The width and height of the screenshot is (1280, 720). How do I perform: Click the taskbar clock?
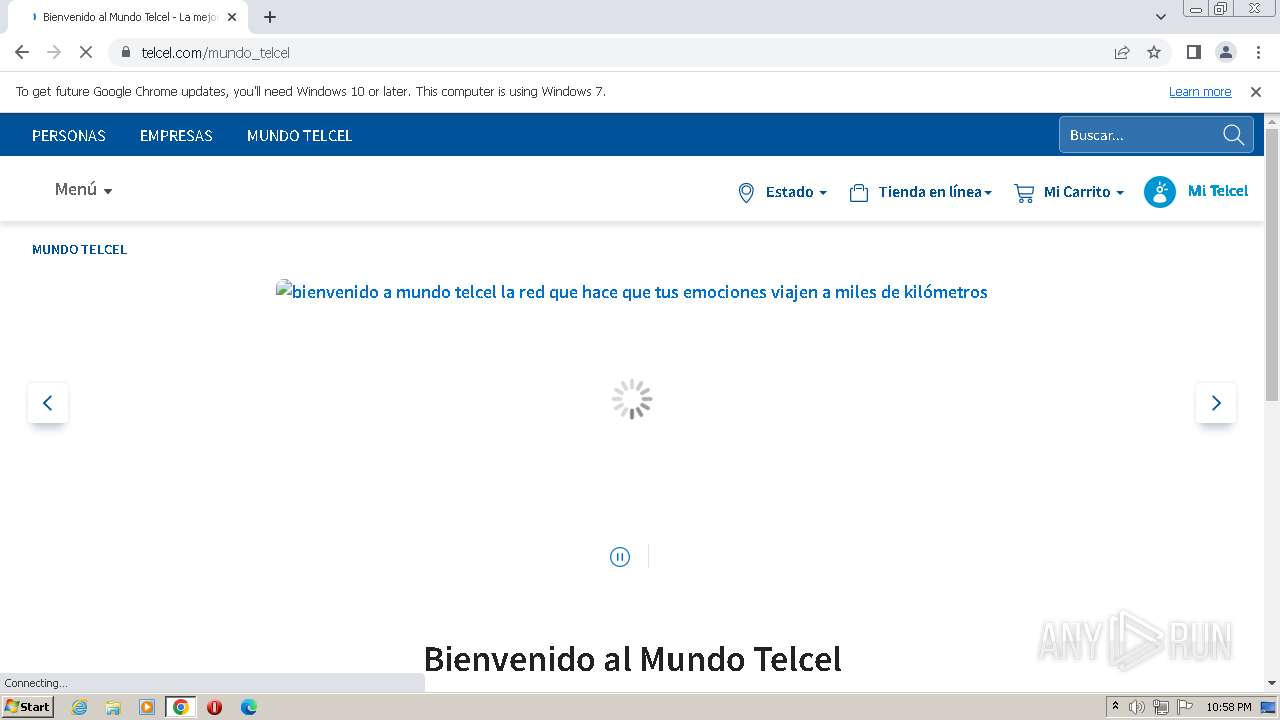[x=1229, y=707]
